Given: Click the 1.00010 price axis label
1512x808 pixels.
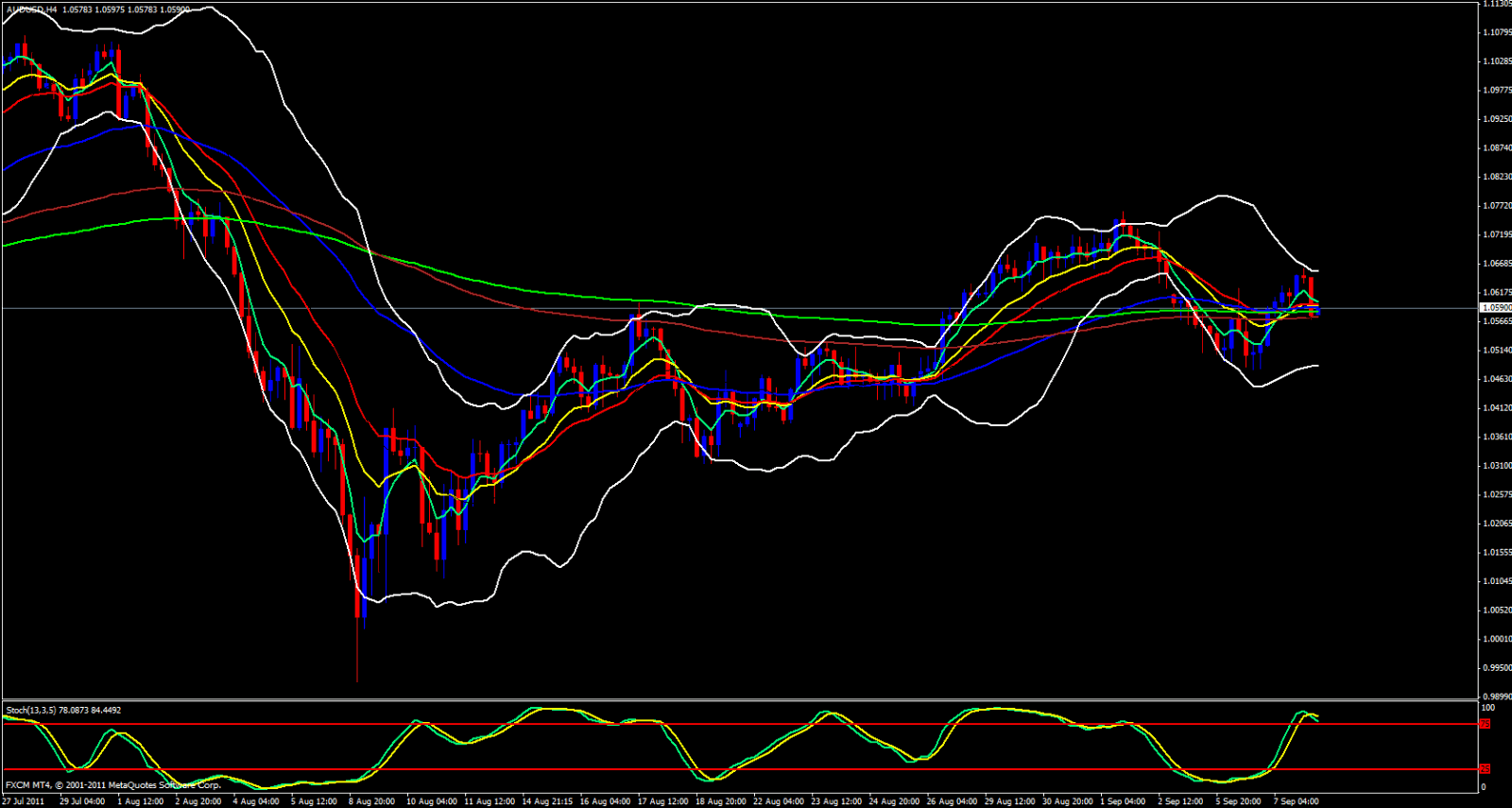Looking at the screenshot, I should click(1496, 639).
